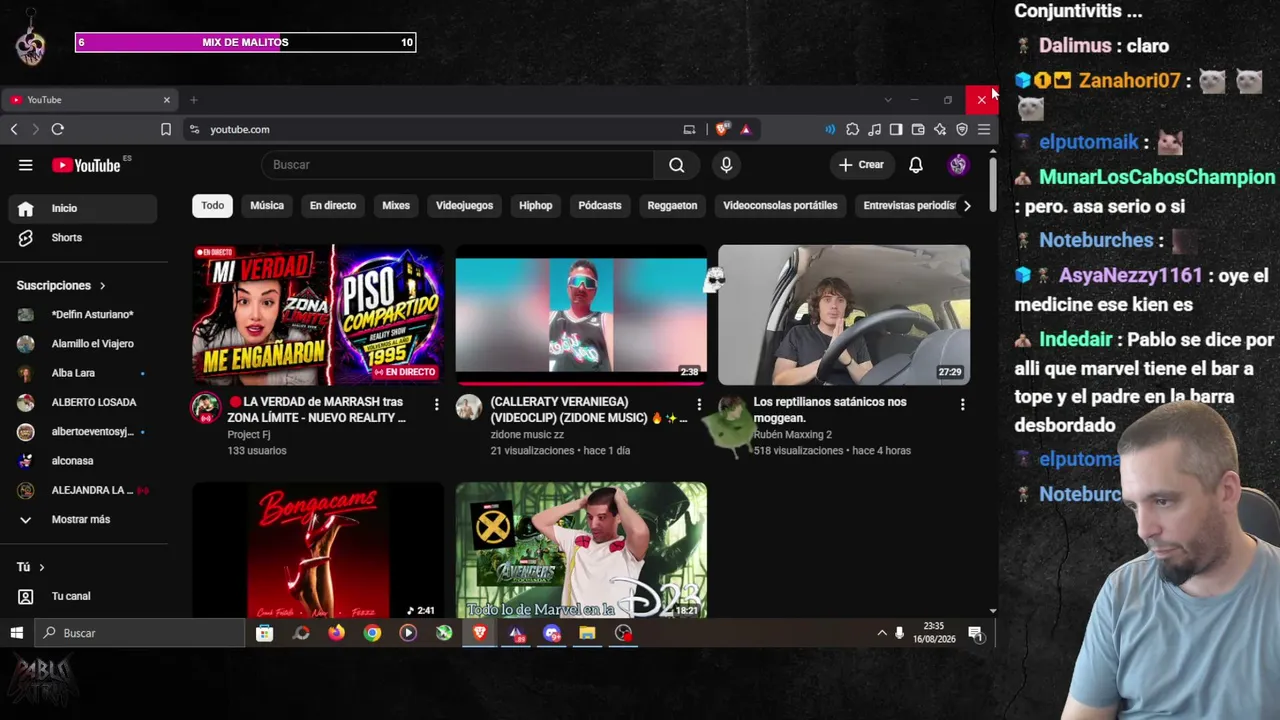Start voice search with the microphone icon
Screen dimensions: 1280x720
(727, 165)
